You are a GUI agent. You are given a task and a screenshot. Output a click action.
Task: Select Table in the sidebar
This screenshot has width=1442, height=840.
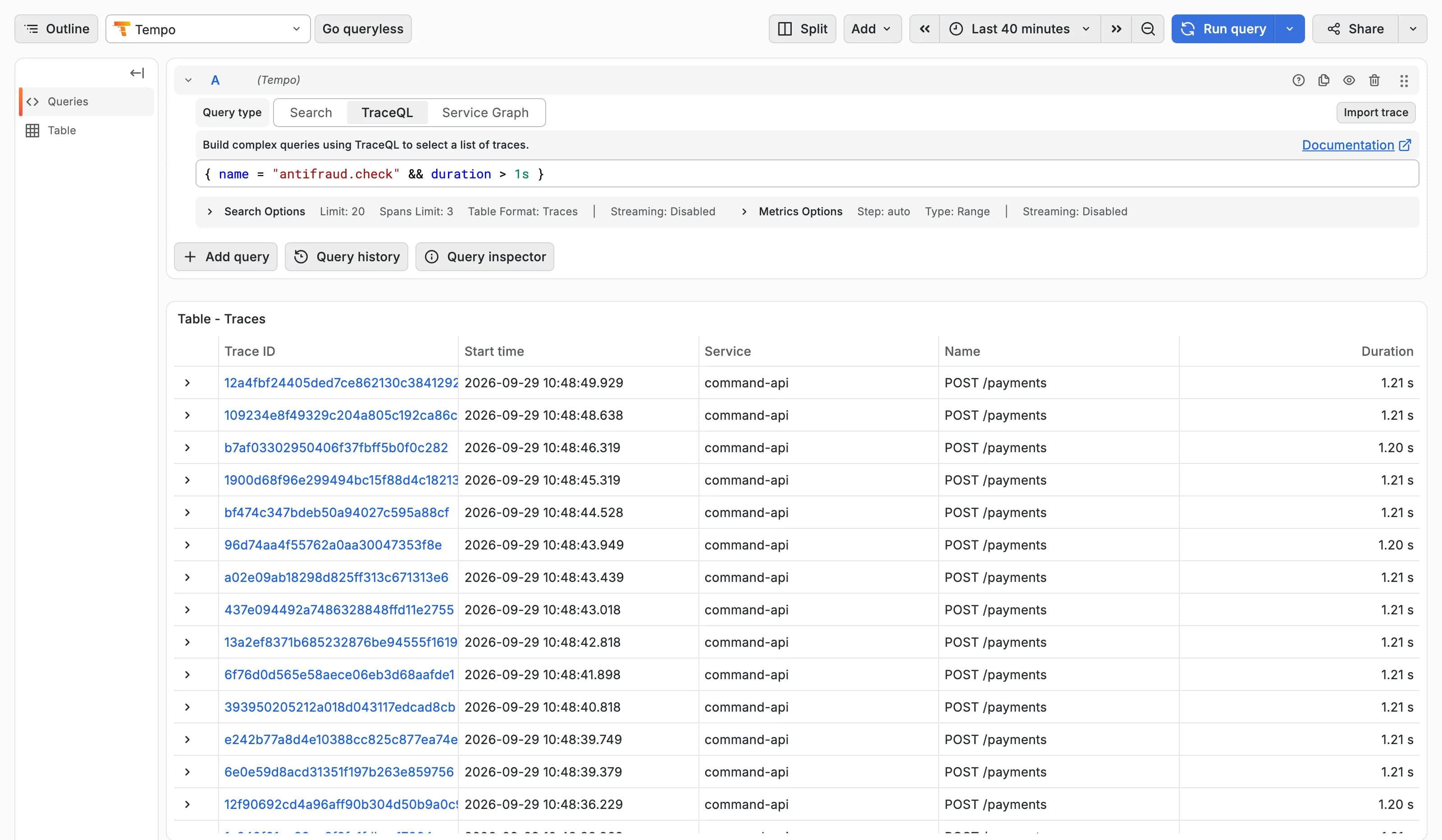87,130
